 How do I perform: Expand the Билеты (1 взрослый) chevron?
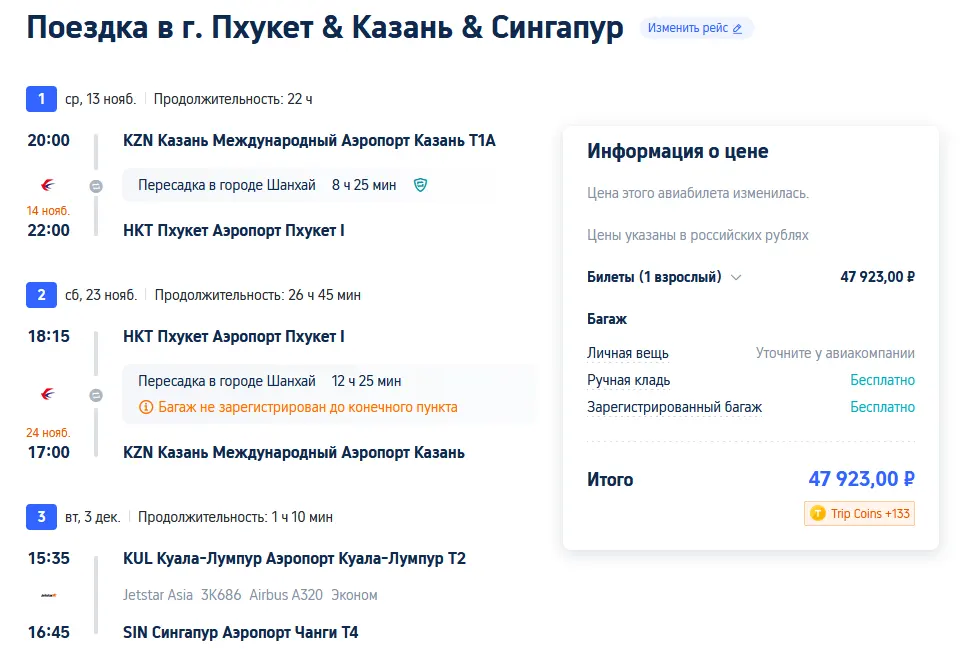pyautogui.click(x=736, y=278)
